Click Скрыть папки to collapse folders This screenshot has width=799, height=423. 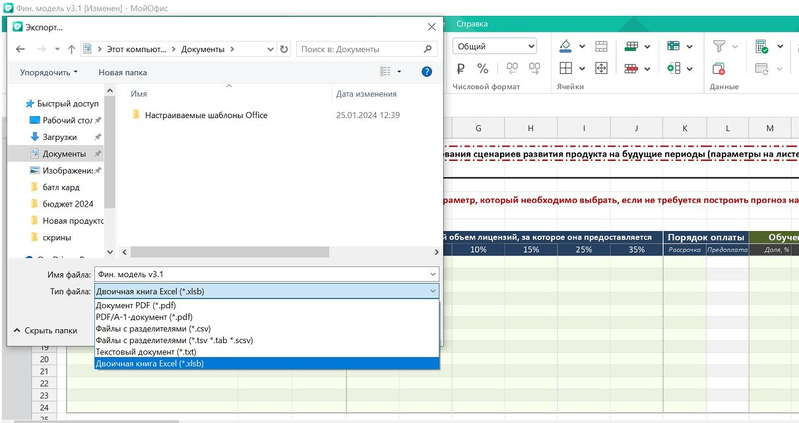point(46,331)
